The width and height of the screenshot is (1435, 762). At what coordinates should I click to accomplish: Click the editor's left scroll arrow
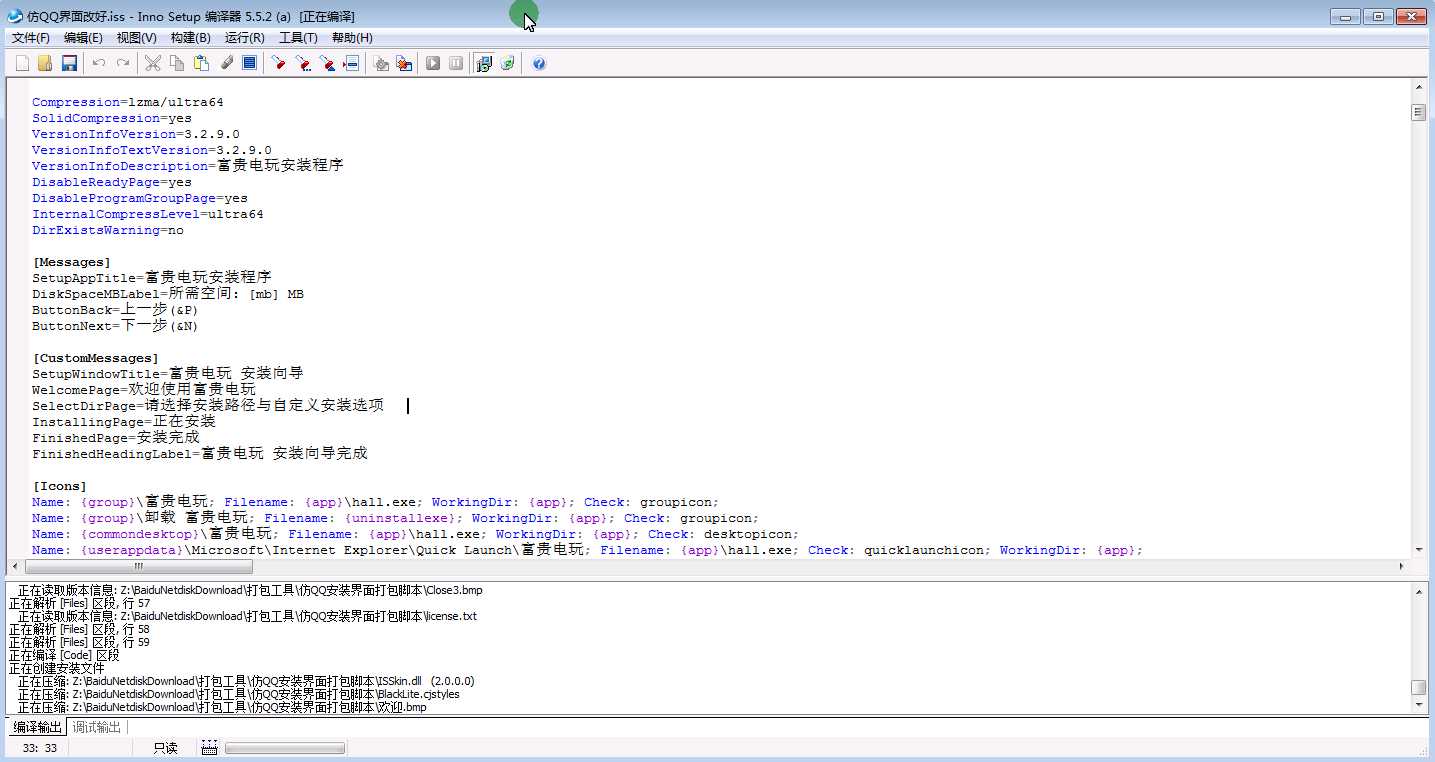17,566
